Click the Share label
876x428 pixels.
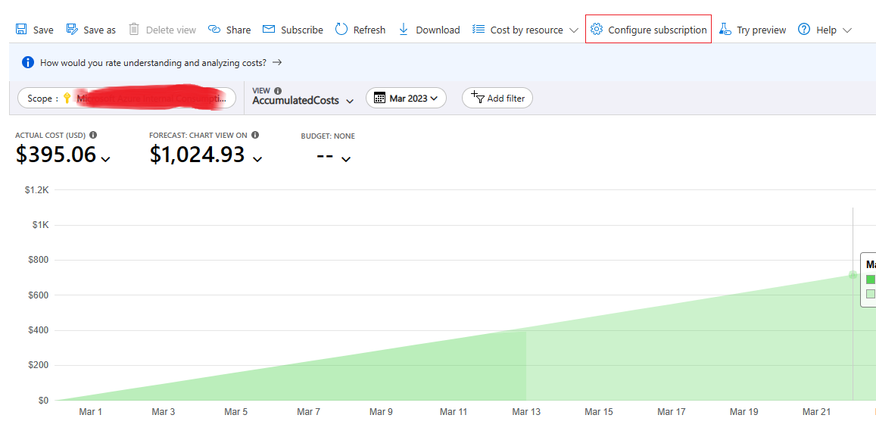click(239, 30)
